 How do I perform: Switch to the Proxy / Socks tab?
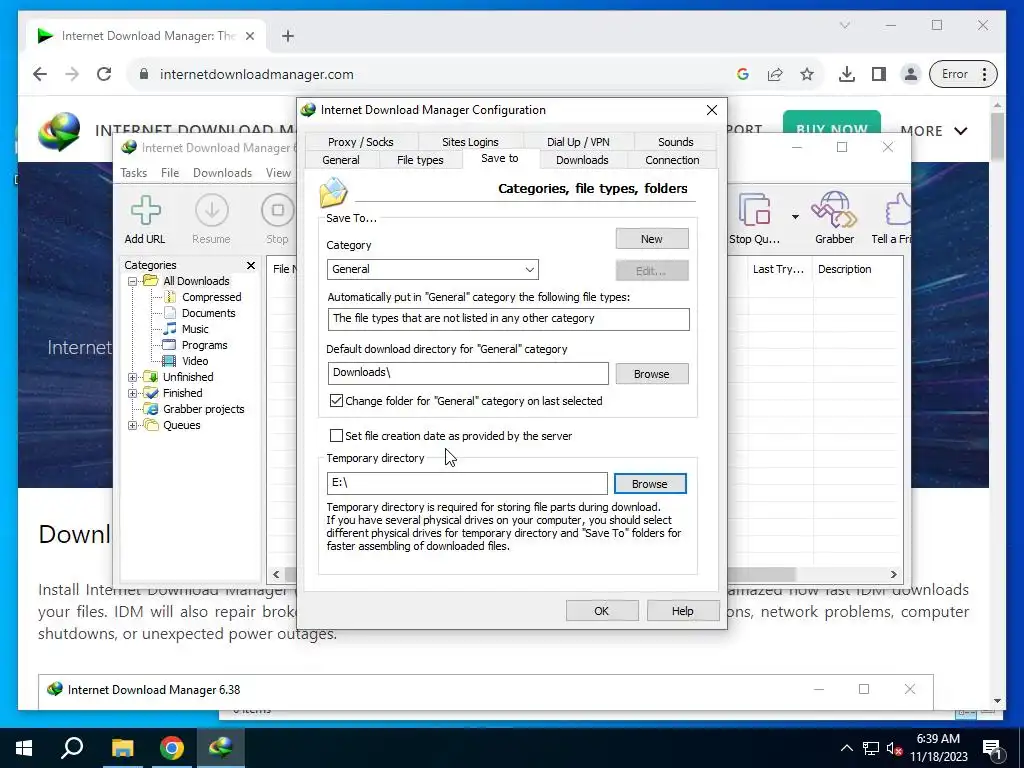[360, 142]
